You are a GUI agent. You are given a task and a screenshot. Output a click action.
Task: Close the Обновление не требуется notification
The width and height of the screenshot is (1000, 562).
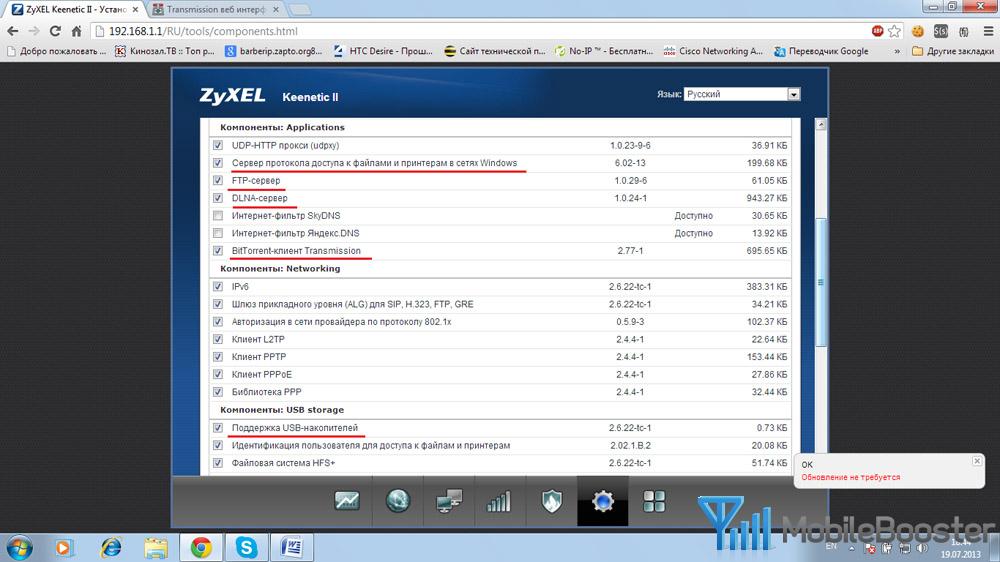(x=977, y=461)
